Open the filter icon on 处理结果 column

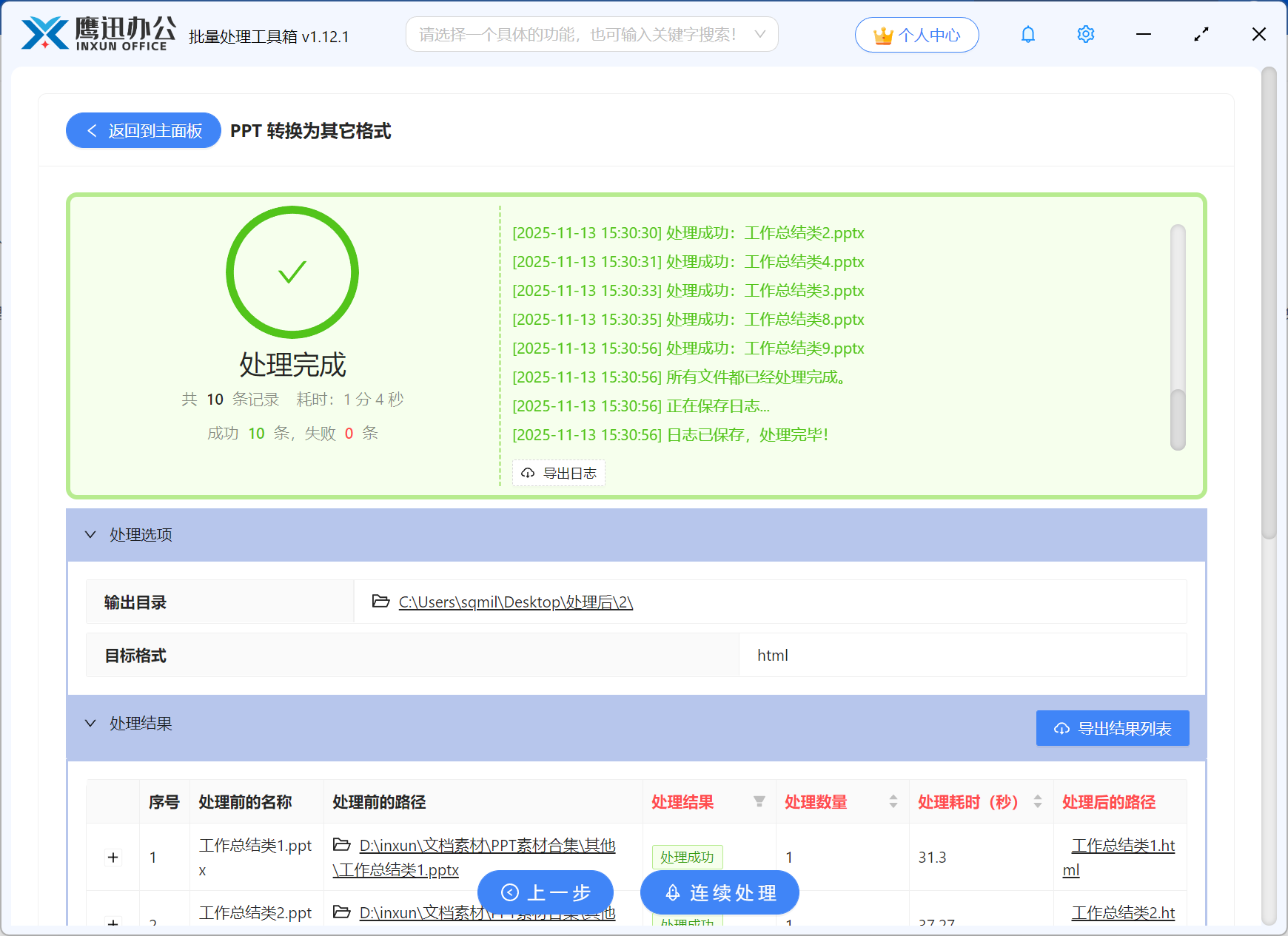[759, 801]
